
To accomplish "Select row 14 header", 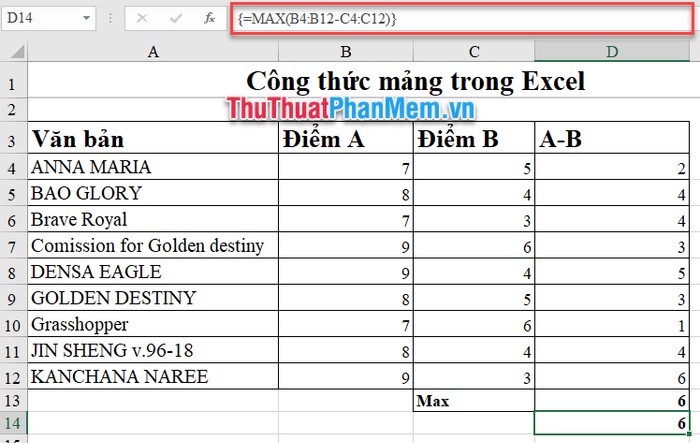I will click(13, 423).
